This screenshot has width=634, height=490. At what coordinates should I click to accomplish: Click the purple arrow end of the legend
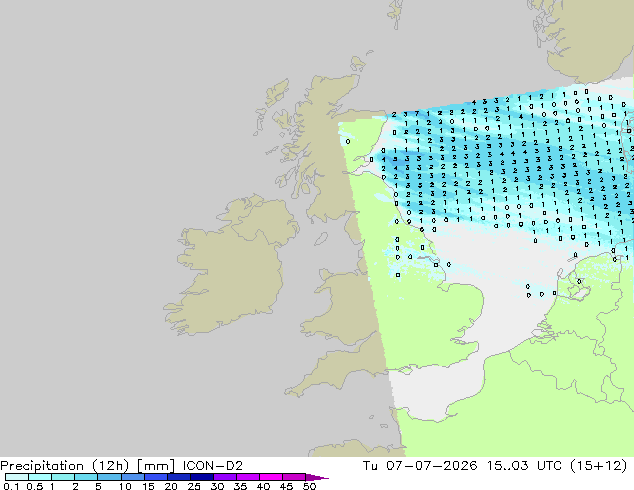(317, 477)
